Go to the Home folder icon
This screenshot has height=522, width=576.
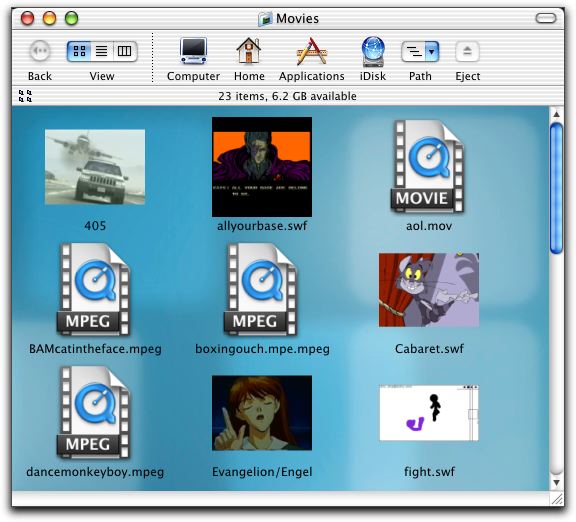tap(249, 51)
